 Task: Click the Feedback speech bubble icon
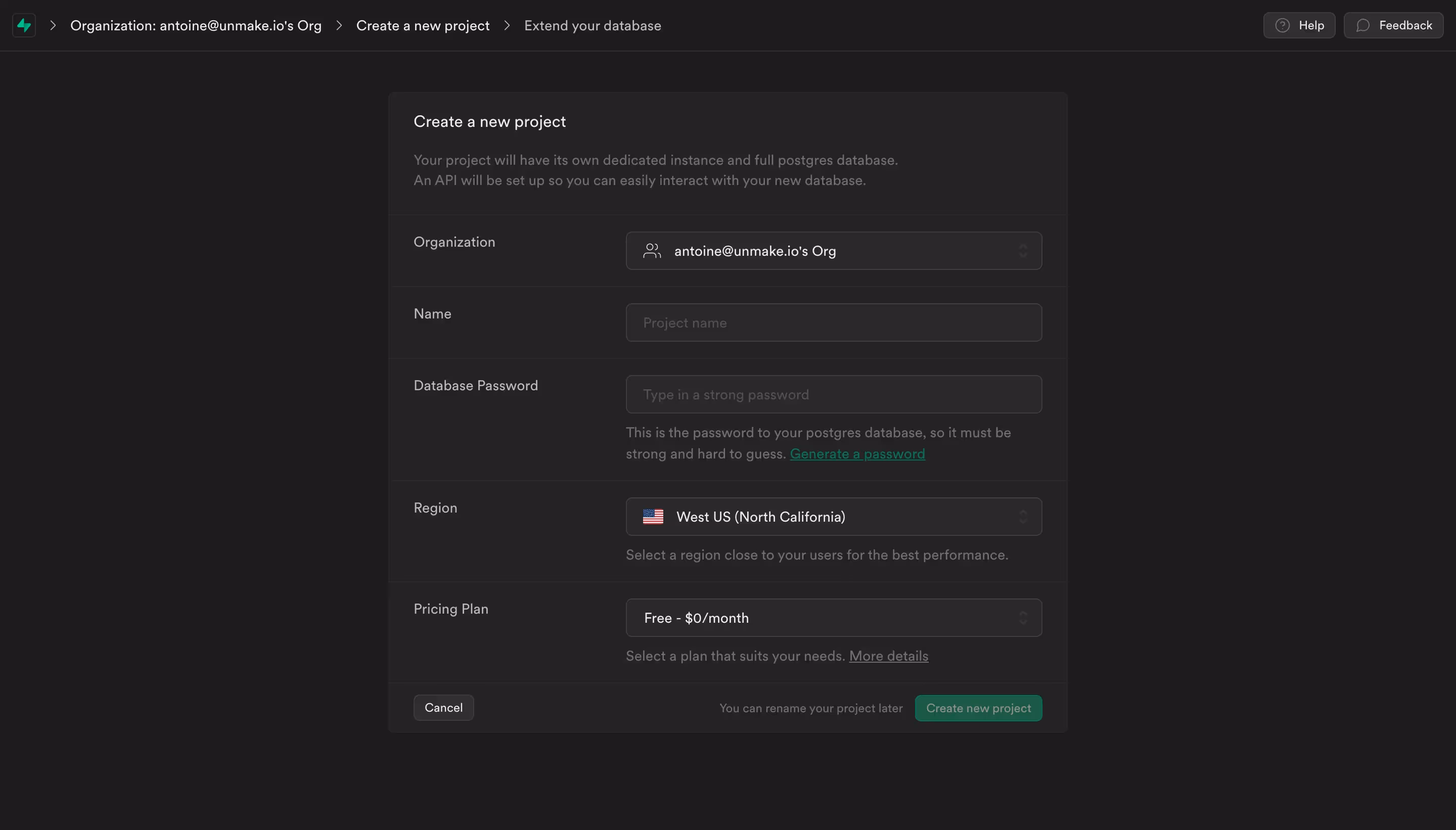tap(1362, 25)
